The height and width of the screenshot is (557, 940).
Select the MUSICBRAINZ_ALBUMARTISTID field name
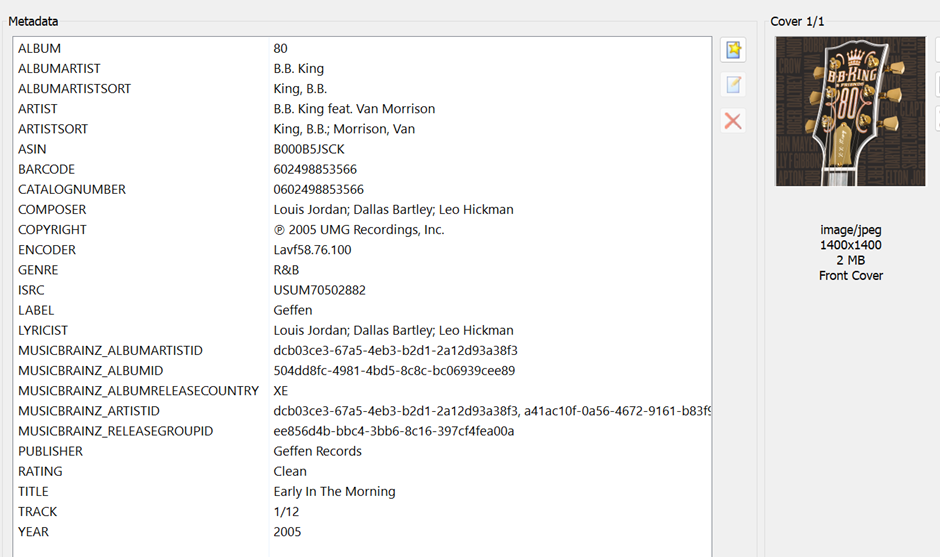(110, 351)
